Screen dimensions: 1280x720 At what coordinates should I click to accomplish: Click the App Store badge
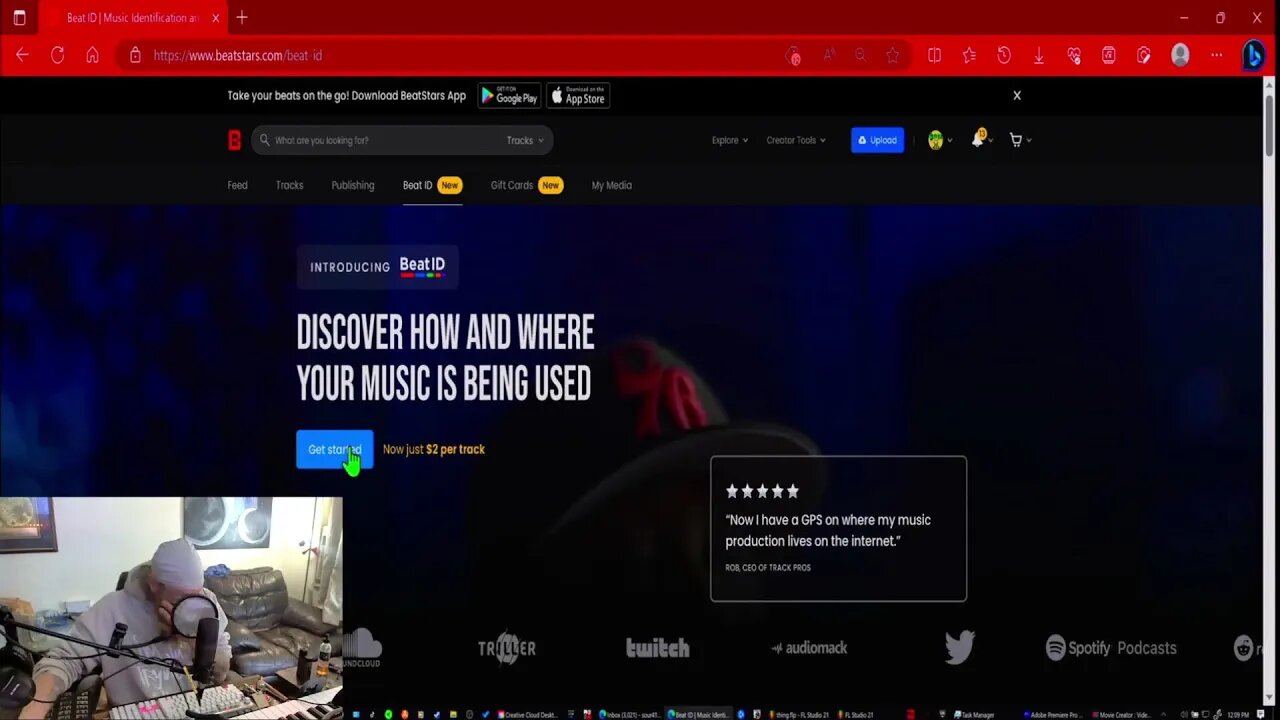578,95
